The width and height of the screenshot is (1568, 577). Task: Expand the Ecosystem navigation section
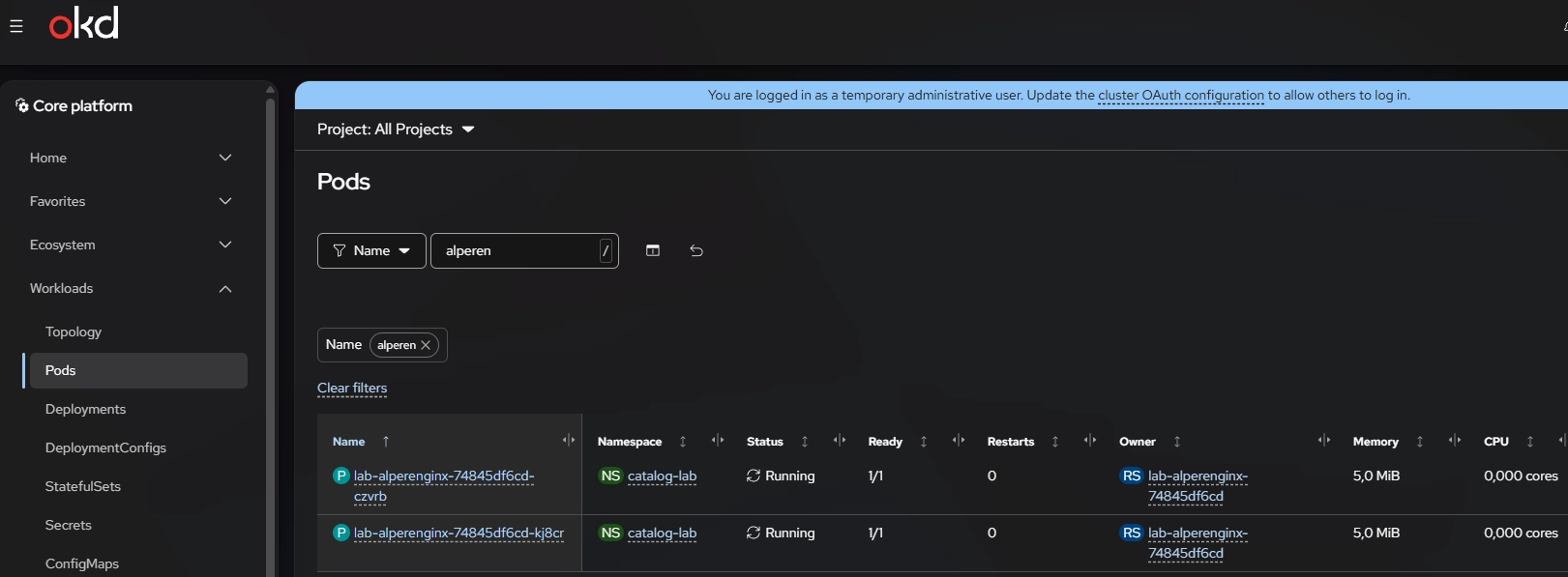click(132, 245)
